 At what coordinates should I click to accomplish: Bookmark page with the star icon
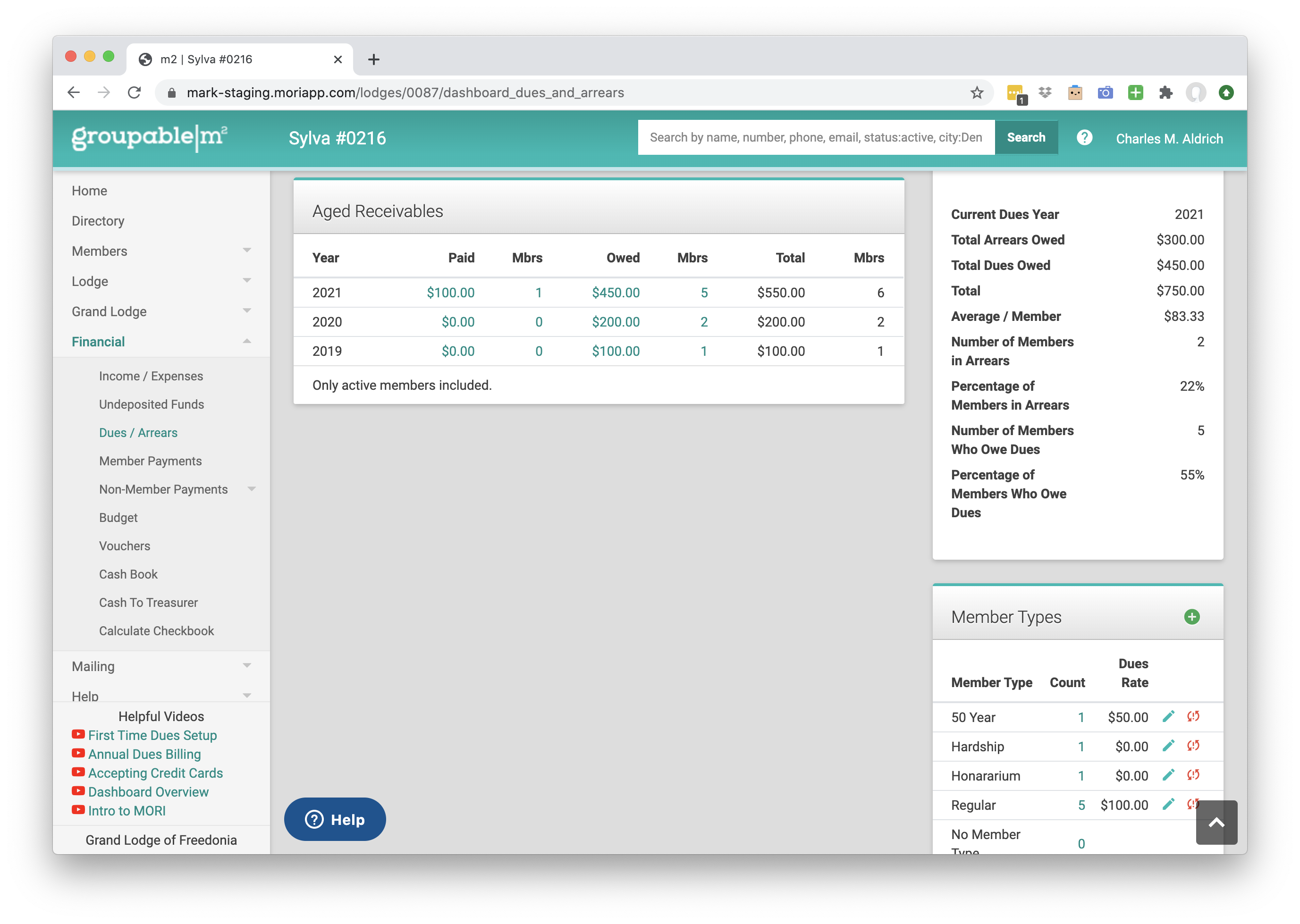pos(977,93)
